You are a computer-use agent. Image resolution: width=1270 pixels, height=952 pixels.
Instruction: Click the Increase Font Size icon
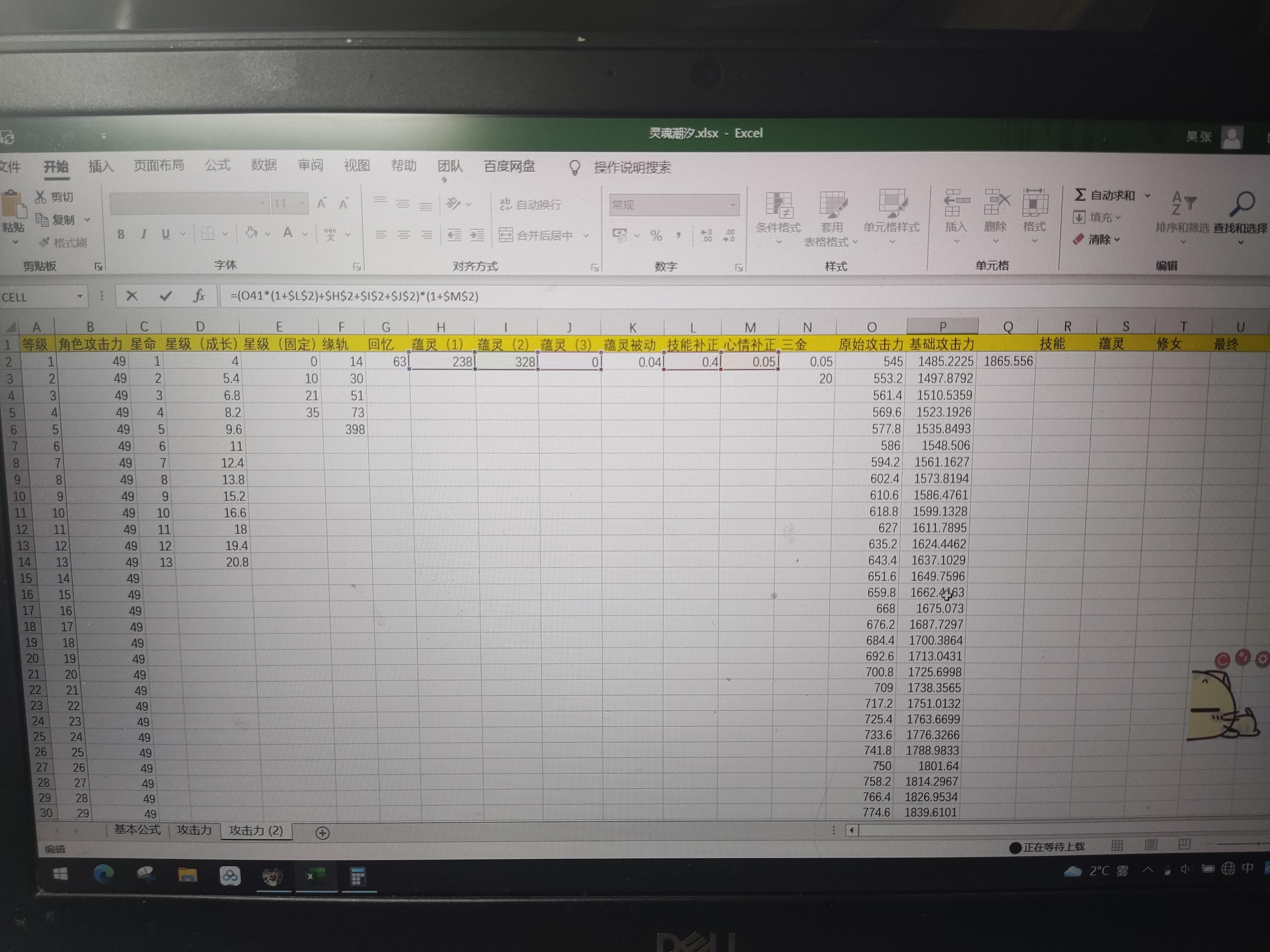(x=322, y=203)
